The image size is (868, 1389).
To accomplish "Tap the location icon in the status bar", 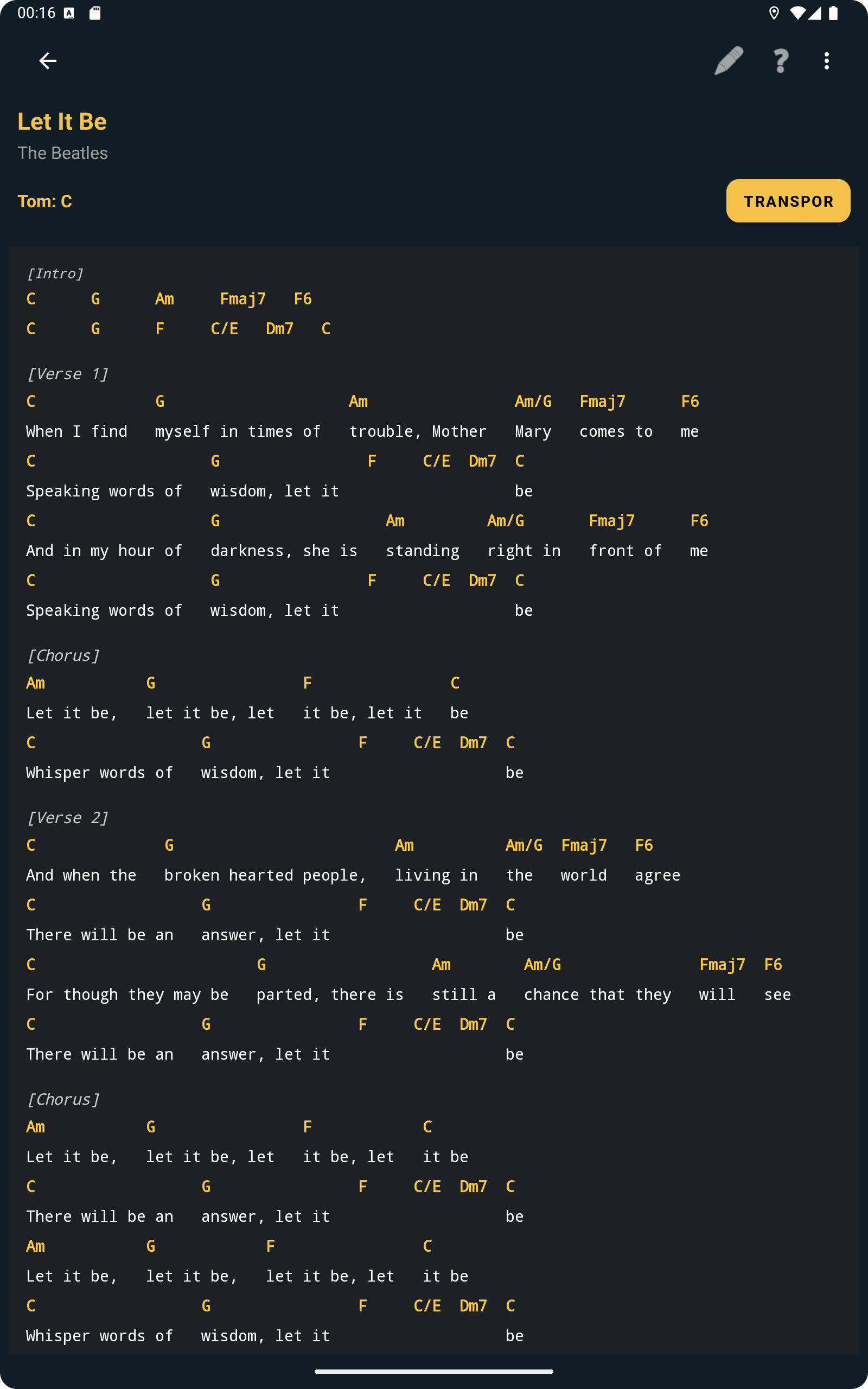I will tap(775, 11).
